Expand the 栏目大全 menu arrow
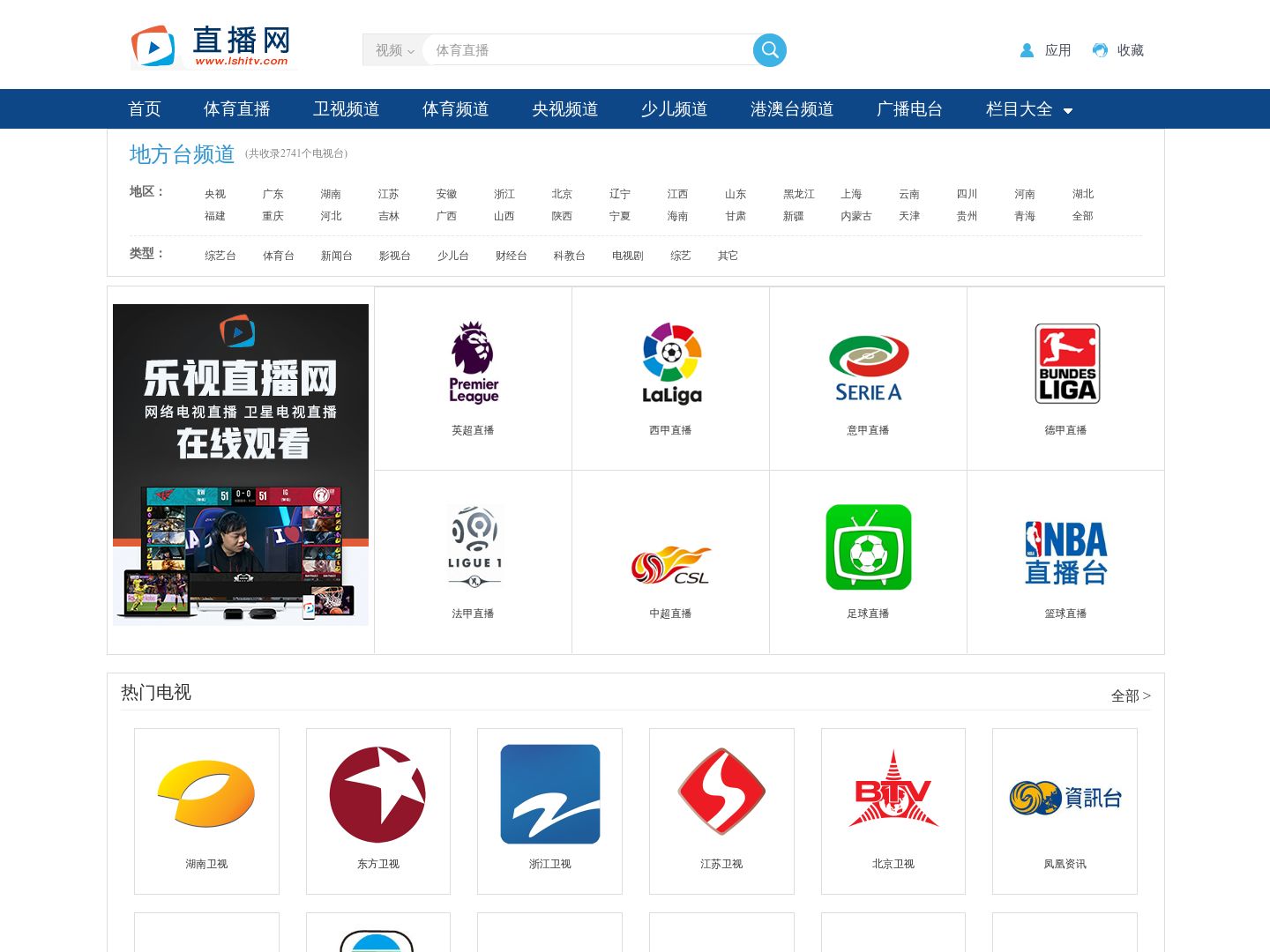Viewport: 1270px width, 952px height. coord(1068,111)
